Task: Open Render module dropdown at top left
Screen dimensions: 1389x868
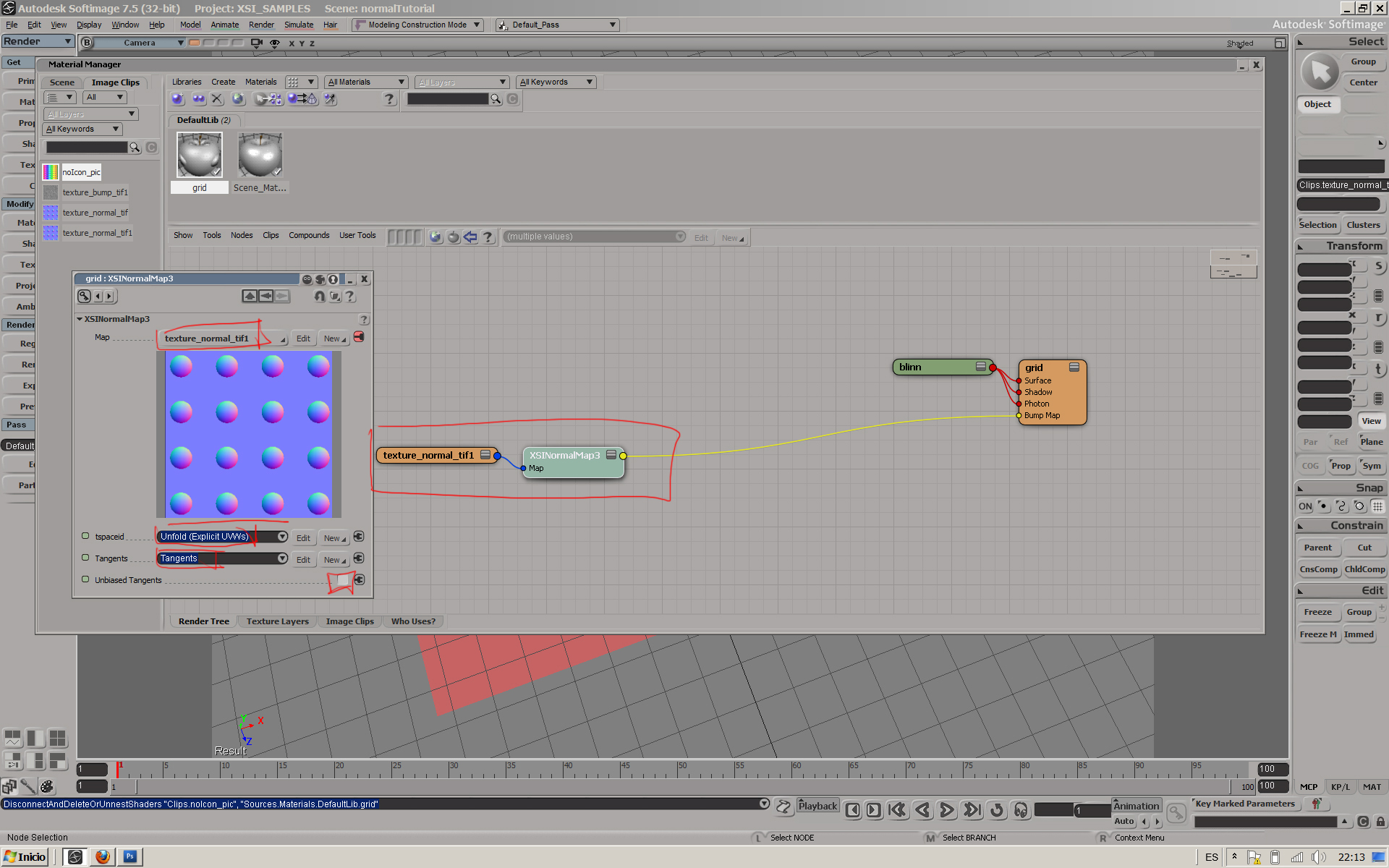Action: [38, 41]
